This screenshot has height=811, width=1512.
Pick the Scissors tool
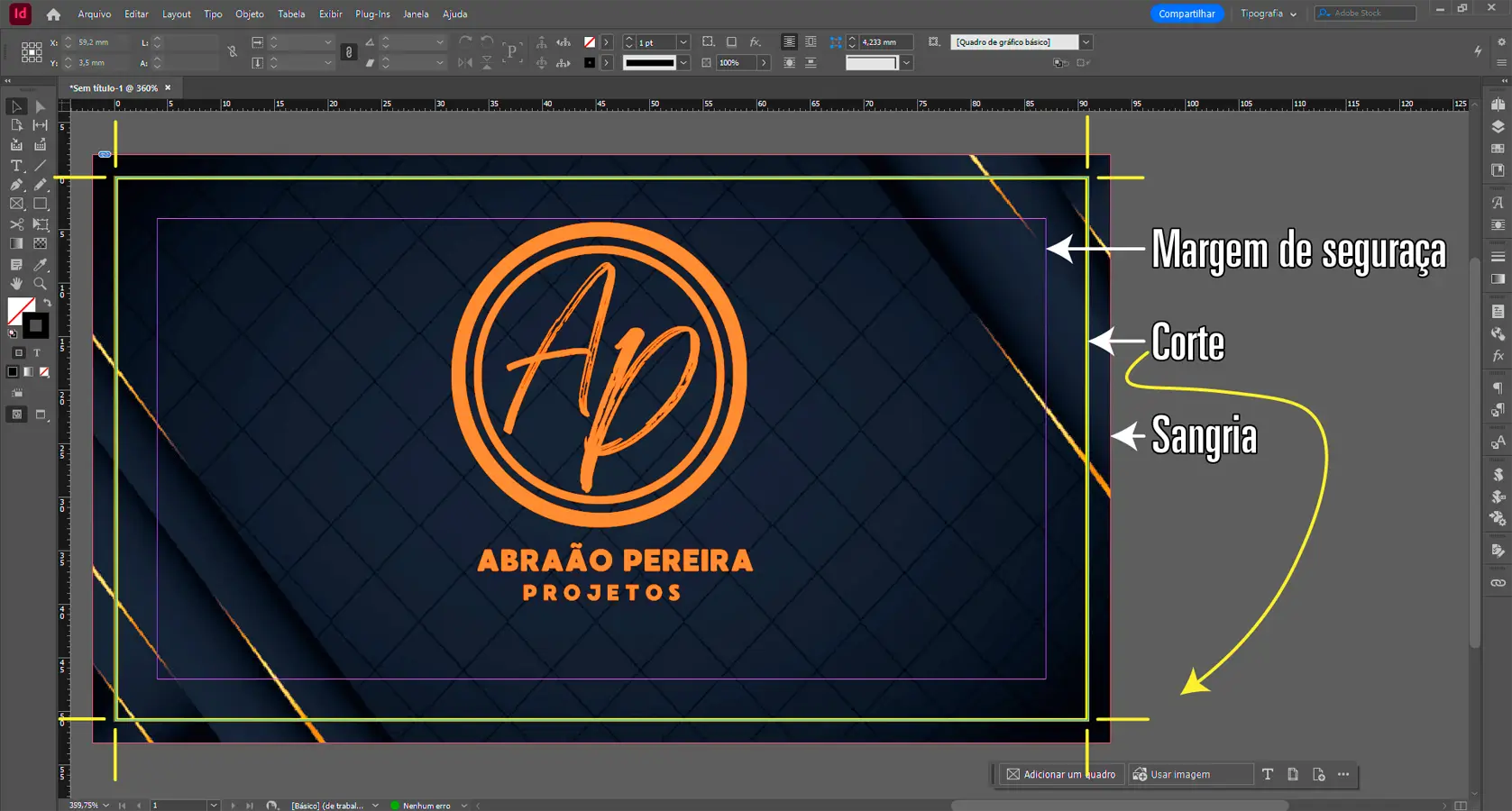pos(16,224)
